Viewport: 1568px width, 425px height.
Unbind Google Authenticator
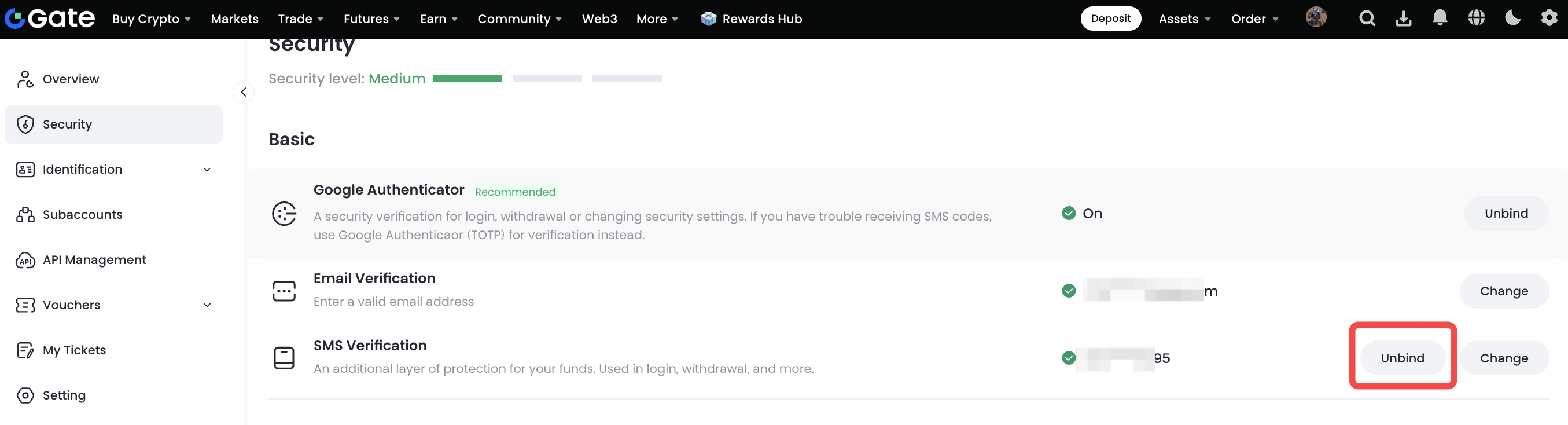click(x=1506, y=214)
